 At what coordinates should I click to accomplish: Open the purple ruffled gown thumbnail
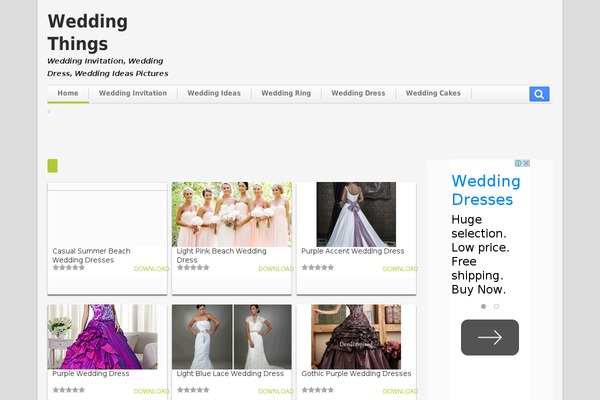pyautogui.click(x=103, y=337)
